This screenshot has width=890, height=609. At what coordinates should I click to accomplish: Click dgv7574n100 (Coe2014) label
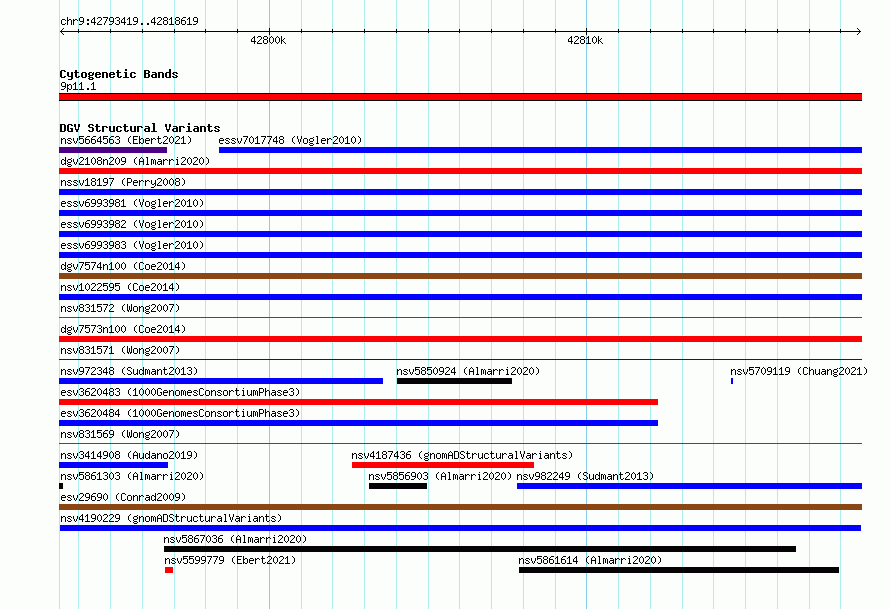[x=123, y=266]
